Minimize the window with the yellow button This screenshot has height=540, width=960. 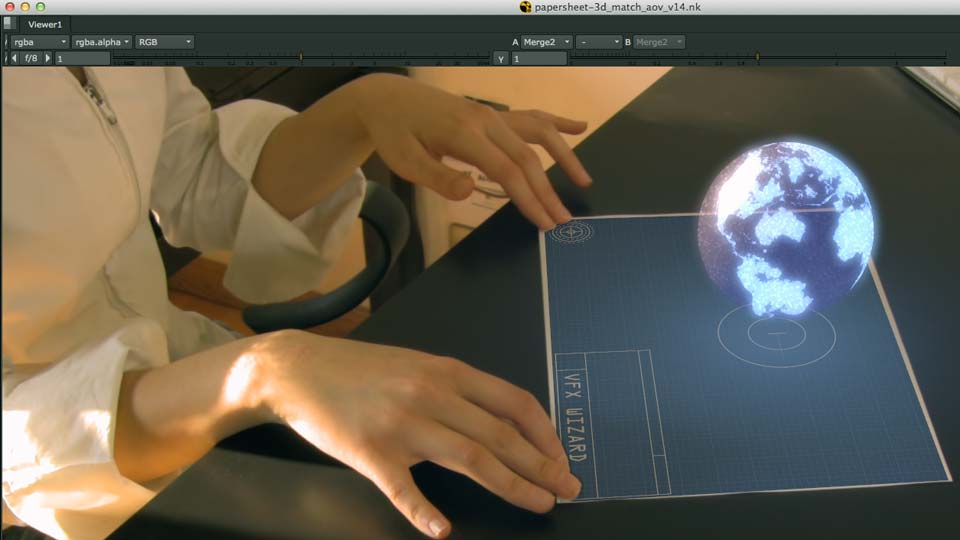(25, 7)
